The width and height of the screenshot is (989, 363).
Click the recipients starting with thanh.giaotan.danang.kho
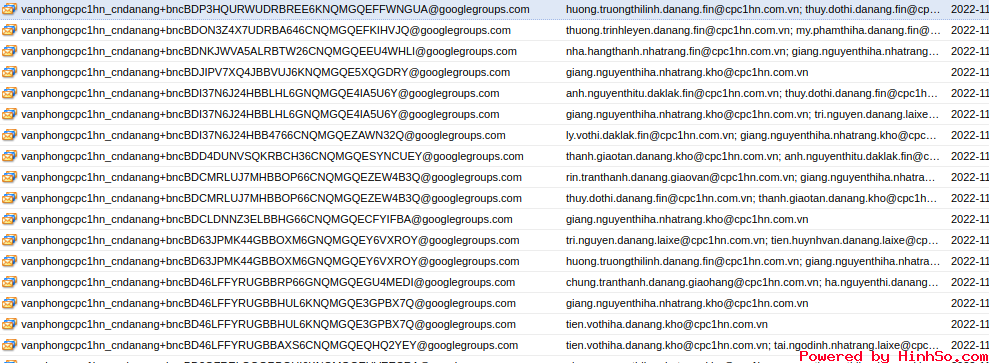tap(752, 156)
